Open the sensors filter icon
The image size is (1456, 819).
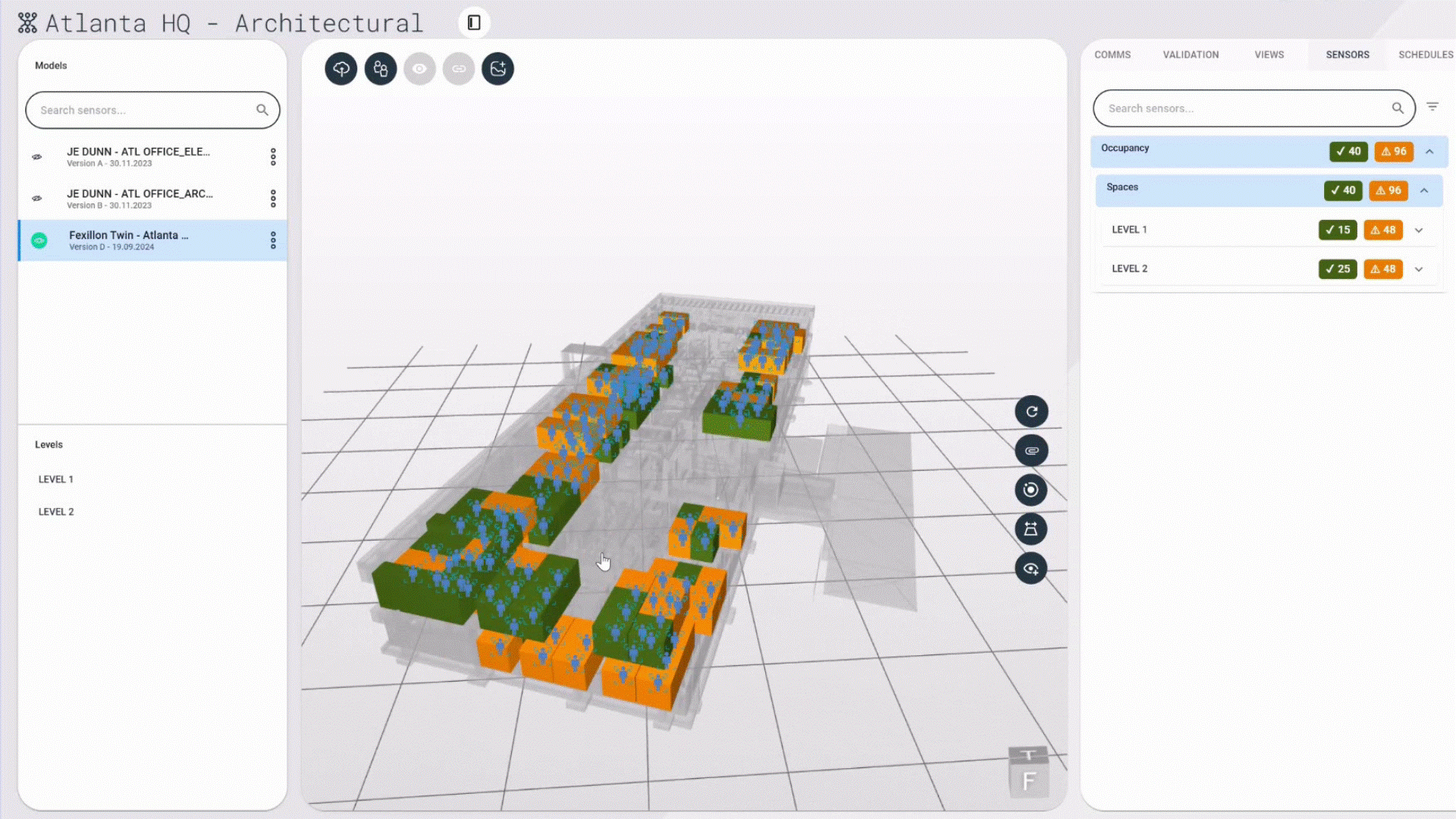[1432, 107]
